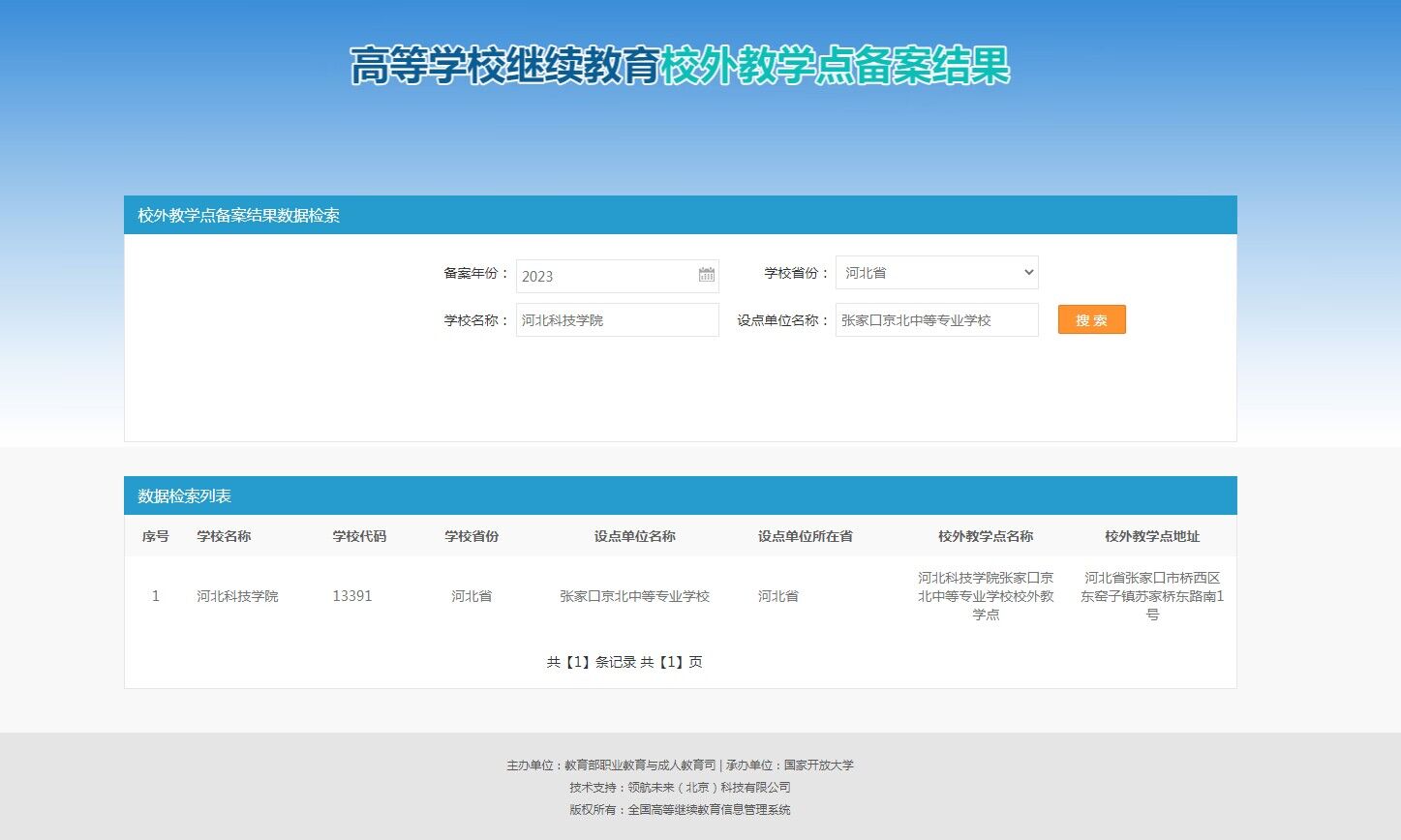Click the orange 搜索 button
The width and height of the screenshot is (1401, 840).
click(x=1091, y=319)
